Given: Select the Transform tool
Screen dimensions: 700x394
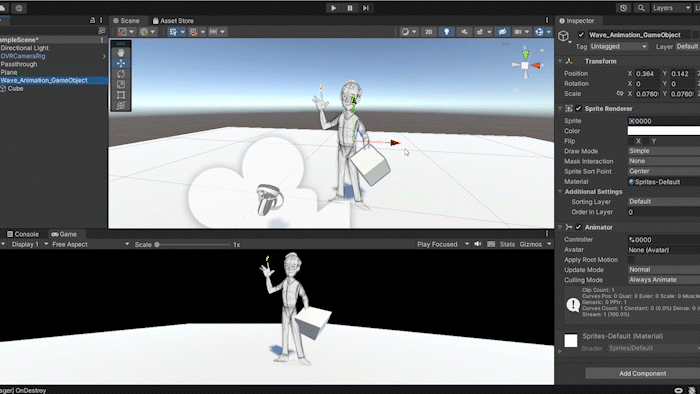Looking at the screenshot, I should click(121, 106).
